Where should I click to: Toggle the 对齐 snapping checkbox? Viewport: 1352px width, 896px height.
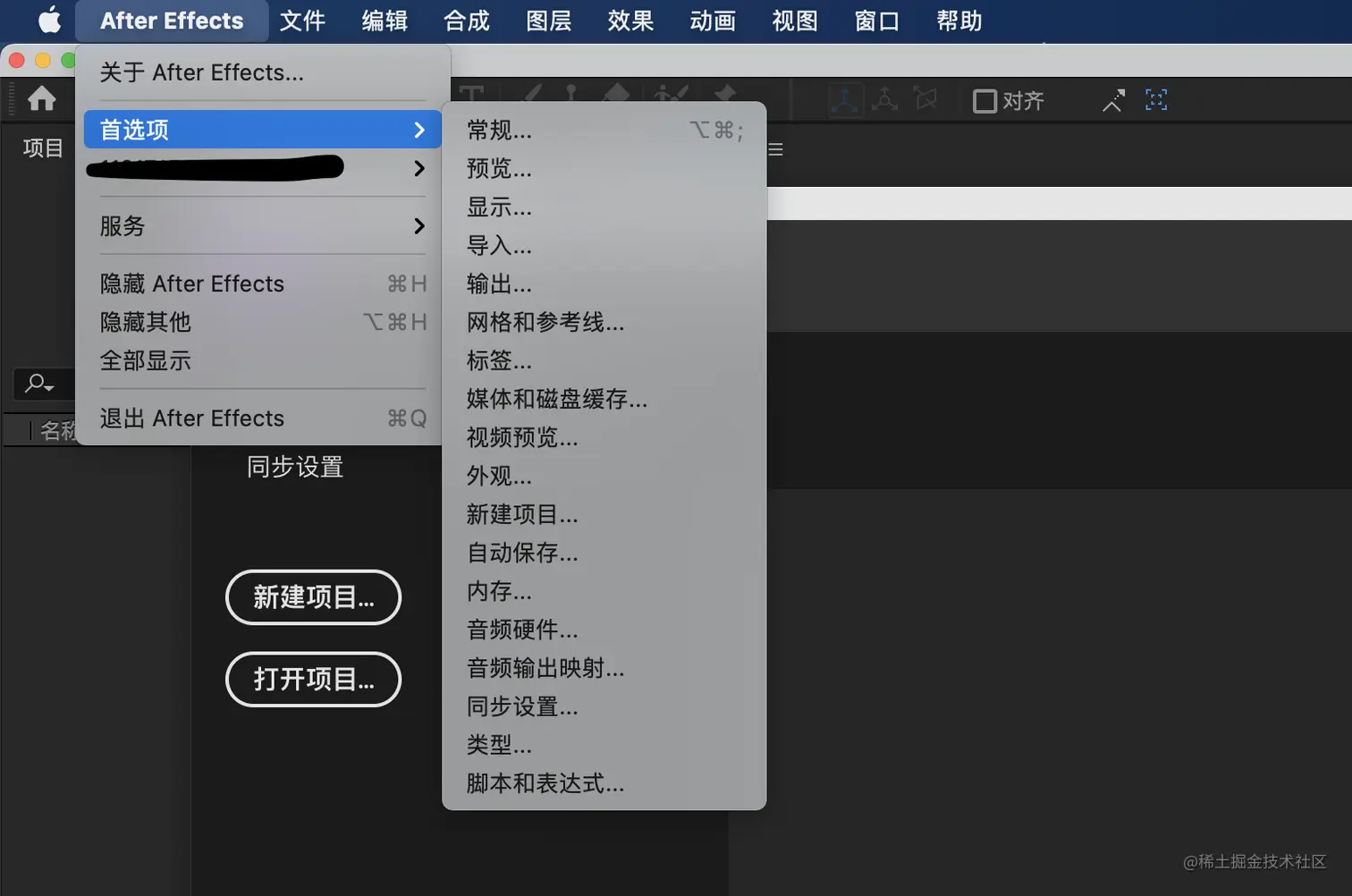(984, 101)
